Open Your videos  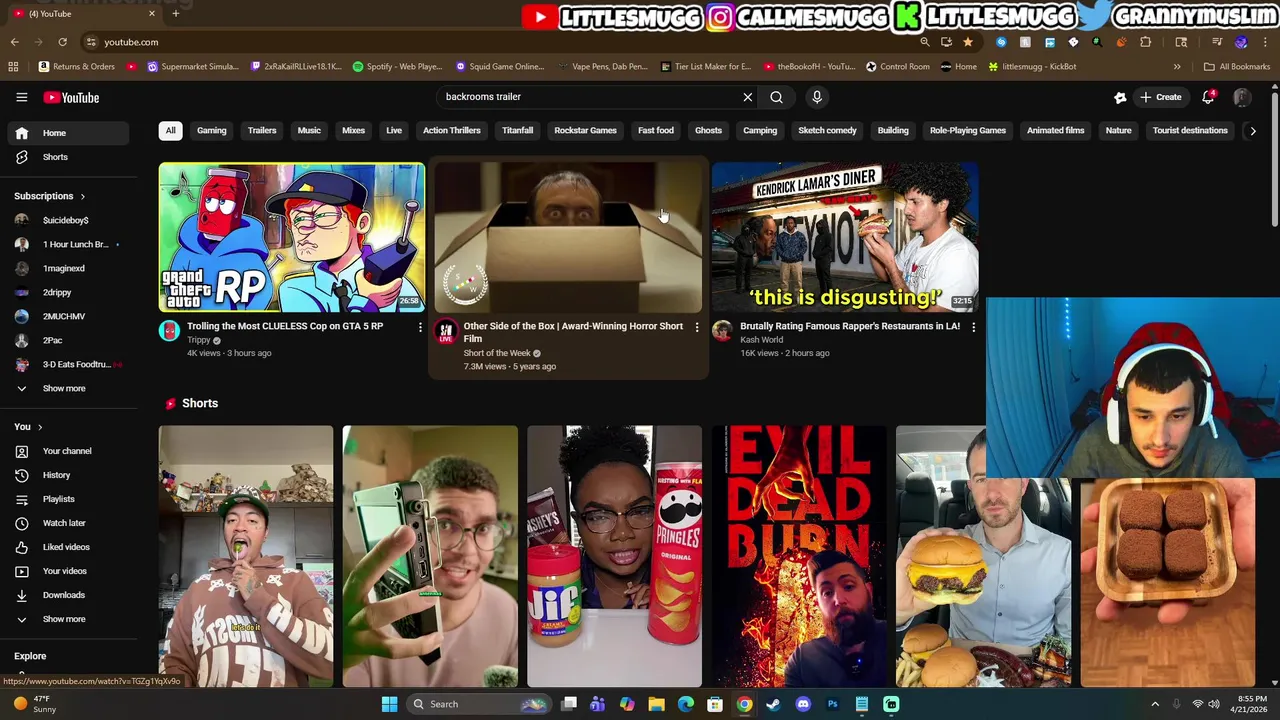[x=65, y=571]
